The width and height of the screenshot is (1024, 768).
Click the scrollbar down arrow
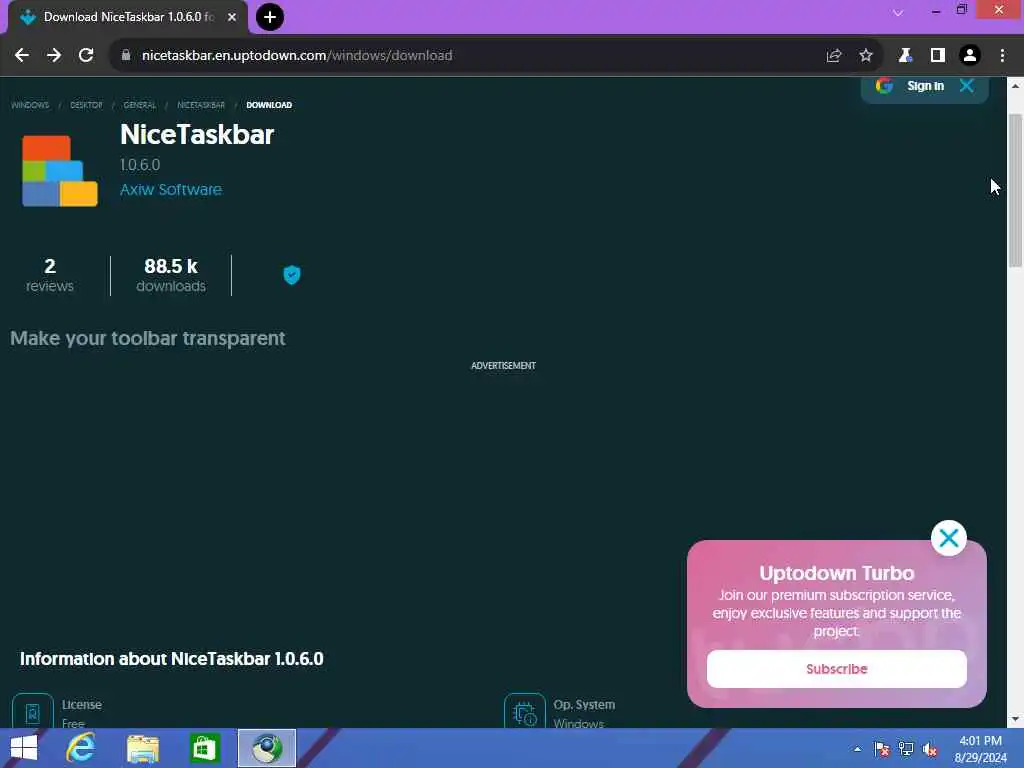[x=1015, y=719]
